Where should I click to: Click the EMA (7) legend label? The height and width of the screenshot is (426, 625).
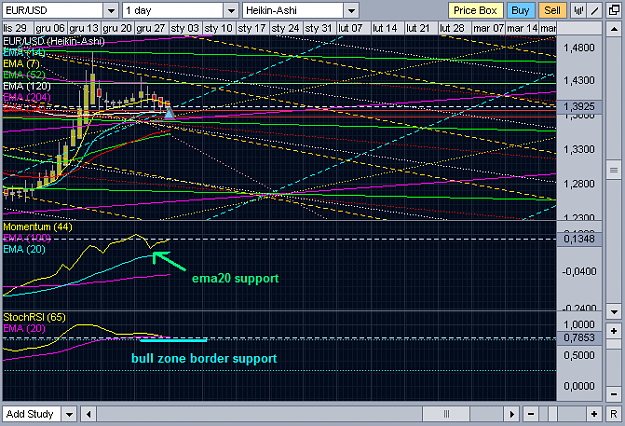(x=21, y=64)
